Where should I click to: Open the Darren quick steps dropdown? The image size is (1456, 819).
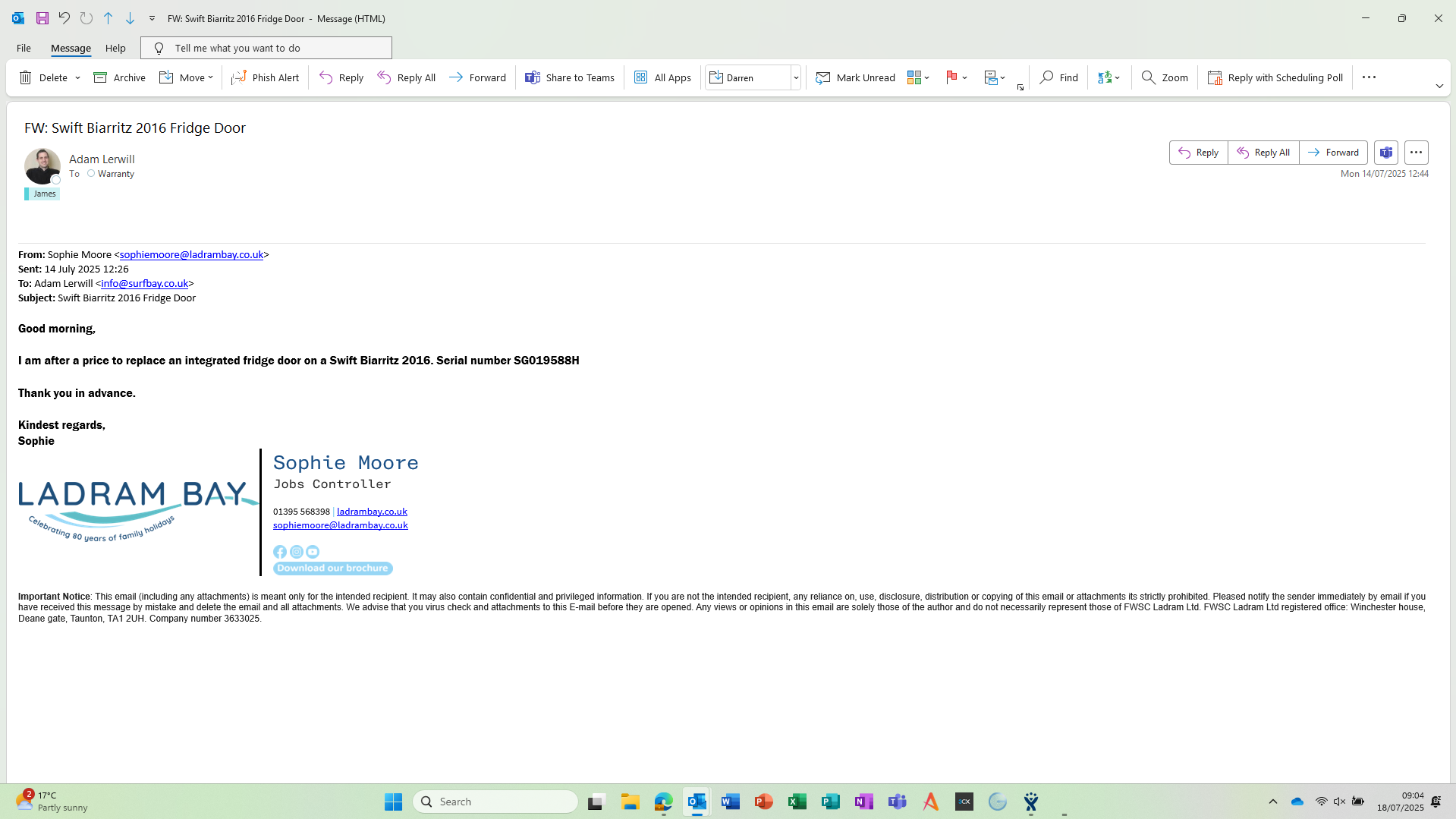[x=796, y=77]
